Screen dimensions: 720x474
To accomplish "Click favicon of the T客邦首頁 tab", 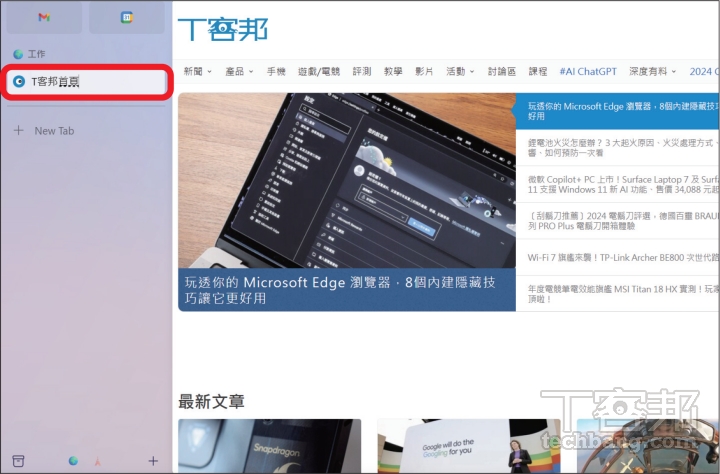I will 19,82.
